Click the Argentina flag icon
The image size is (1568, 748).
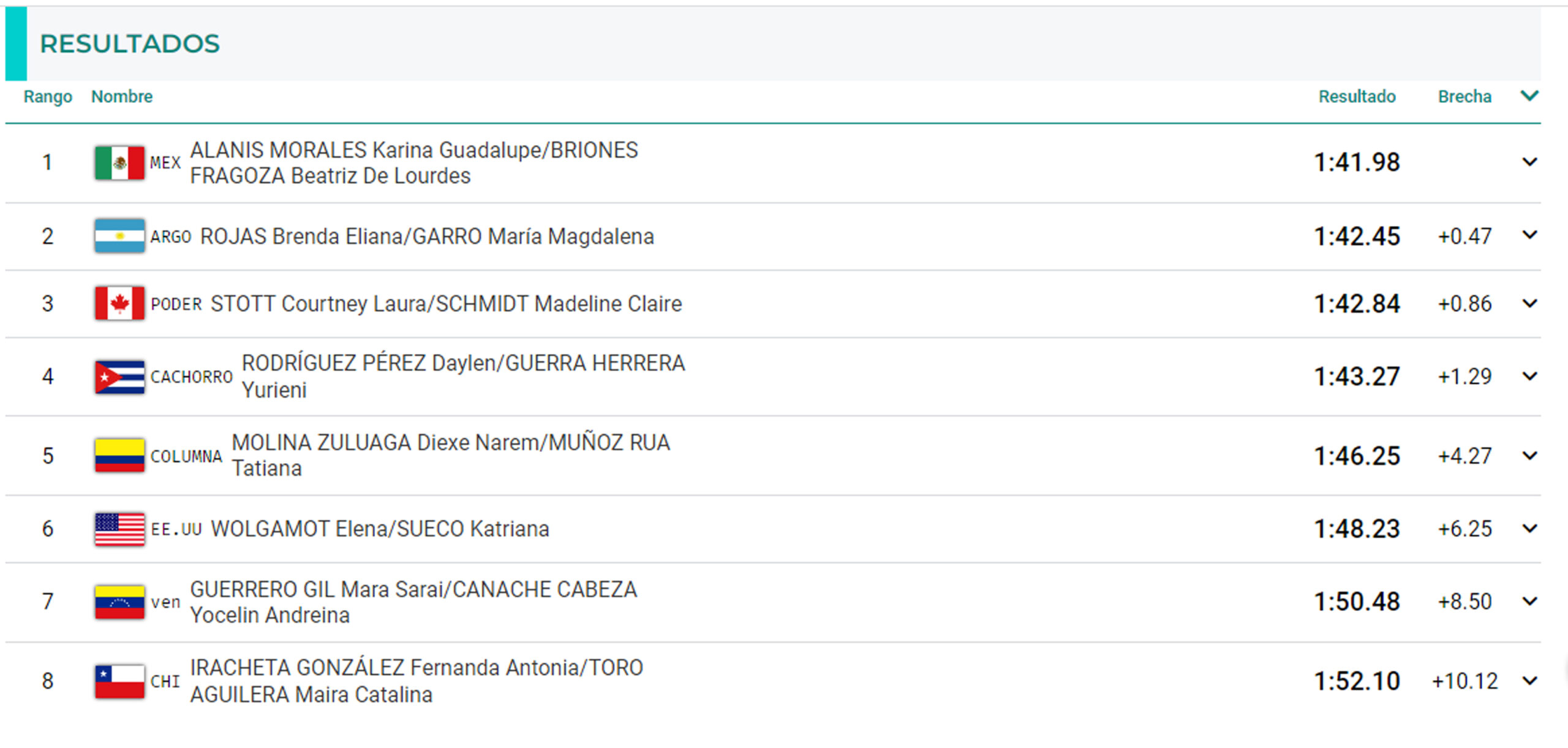(119, 236)
